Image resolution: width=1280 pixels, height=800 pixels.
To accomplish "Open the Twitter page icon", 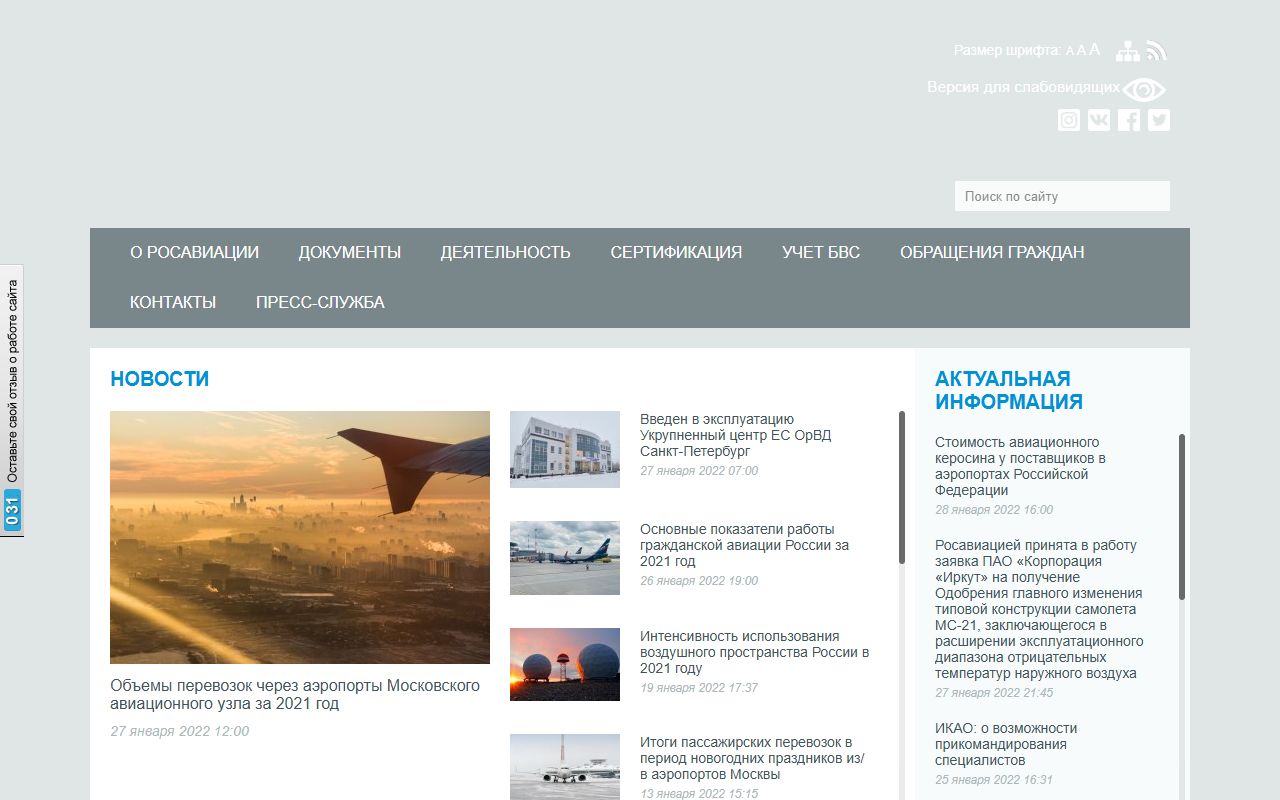I will click(x=1159, y=120).
